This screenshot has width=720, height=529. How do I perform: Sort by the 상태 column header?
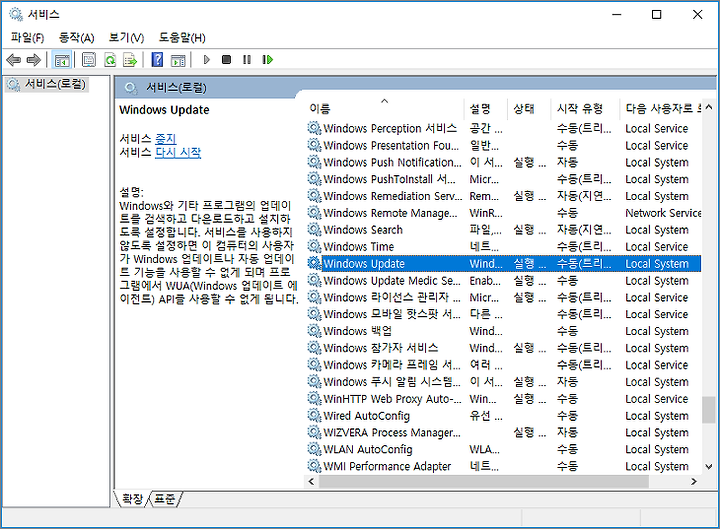coord(529,109)
